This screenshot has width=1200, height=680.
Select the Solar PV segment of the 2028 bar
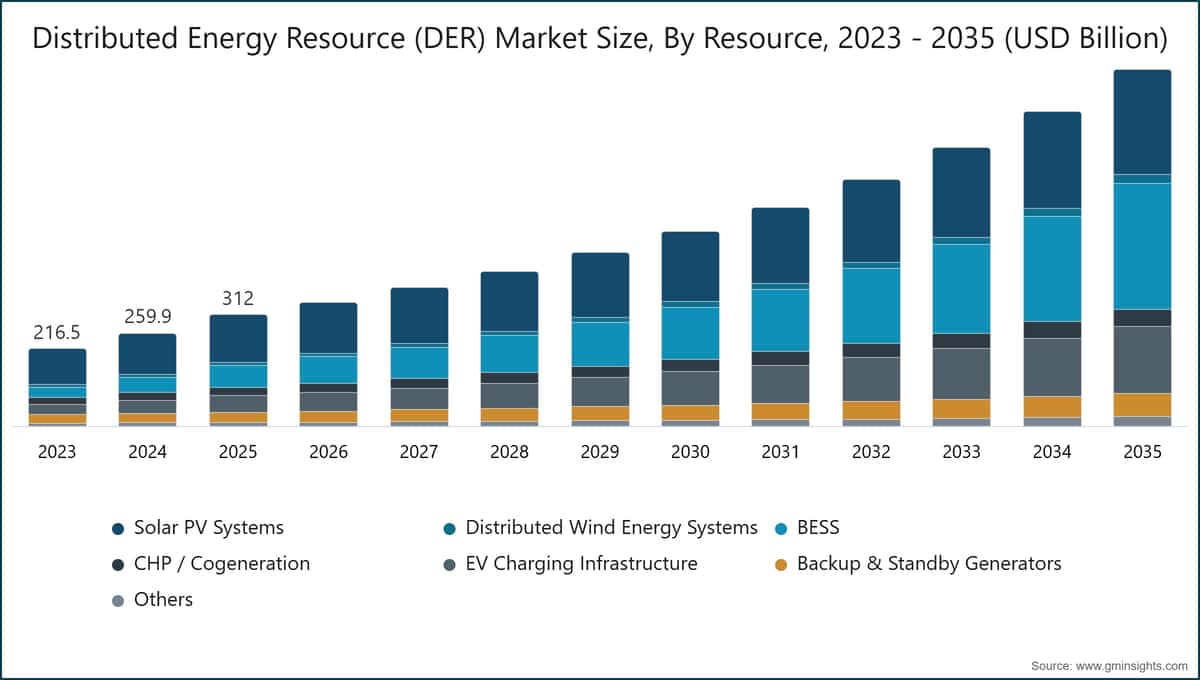point(509,301)
